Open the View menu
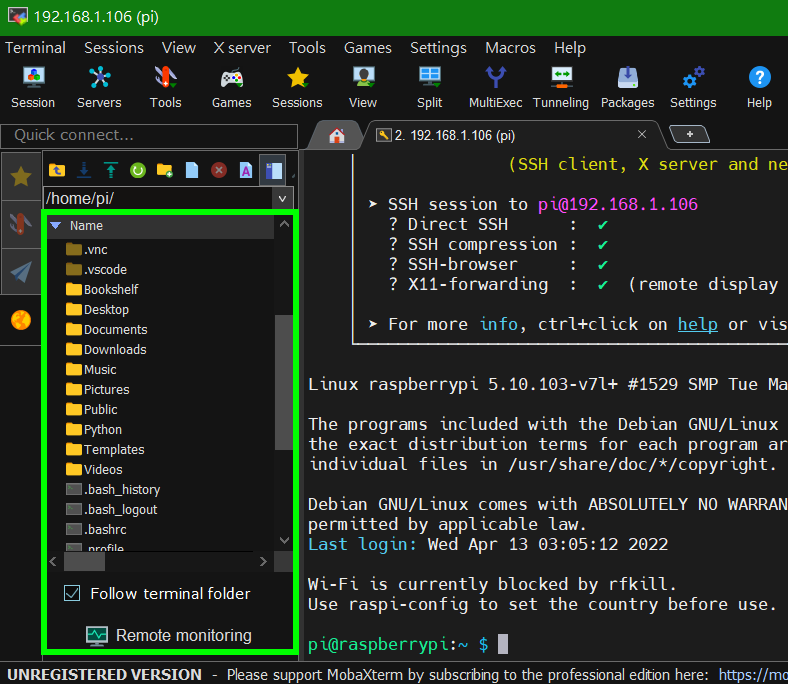 pos(178,48)
